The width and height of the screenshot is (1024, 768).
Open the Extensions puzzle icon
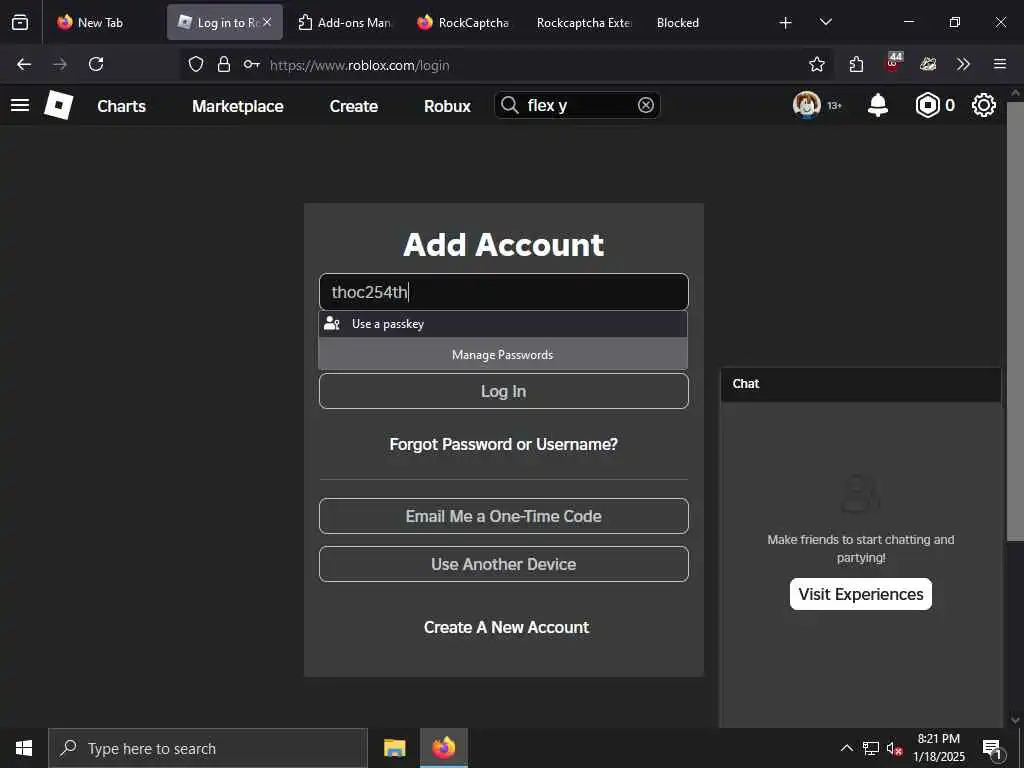tap(856, 64)
